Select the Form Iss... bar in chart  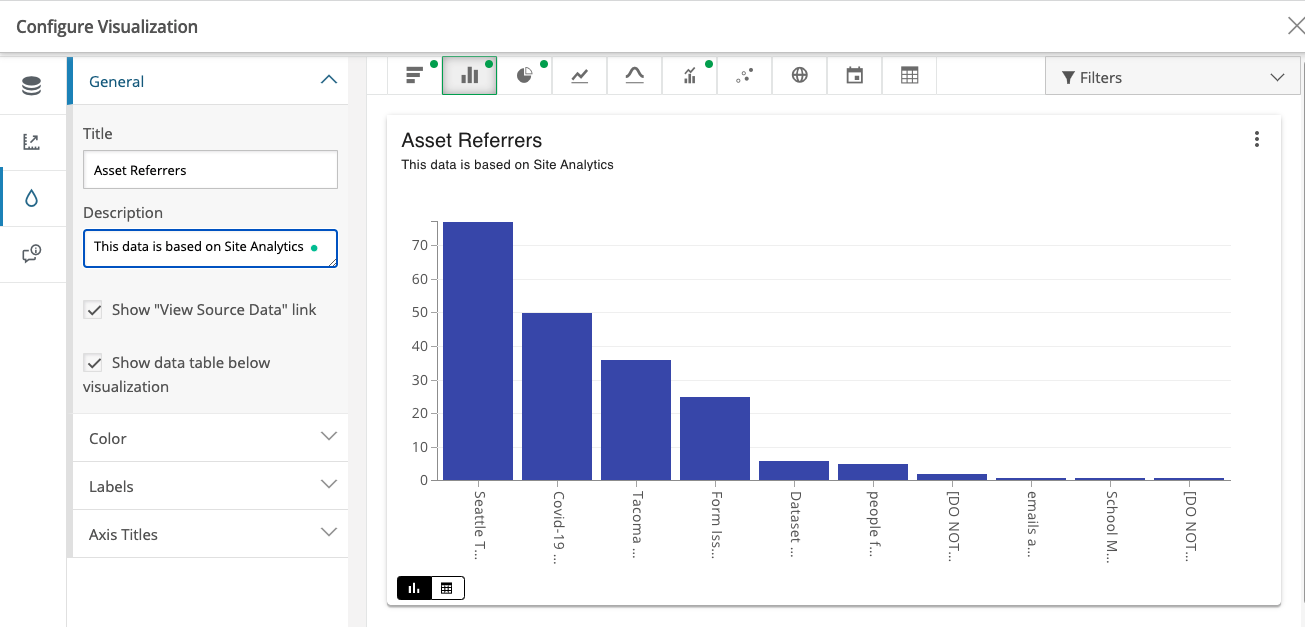715,438
